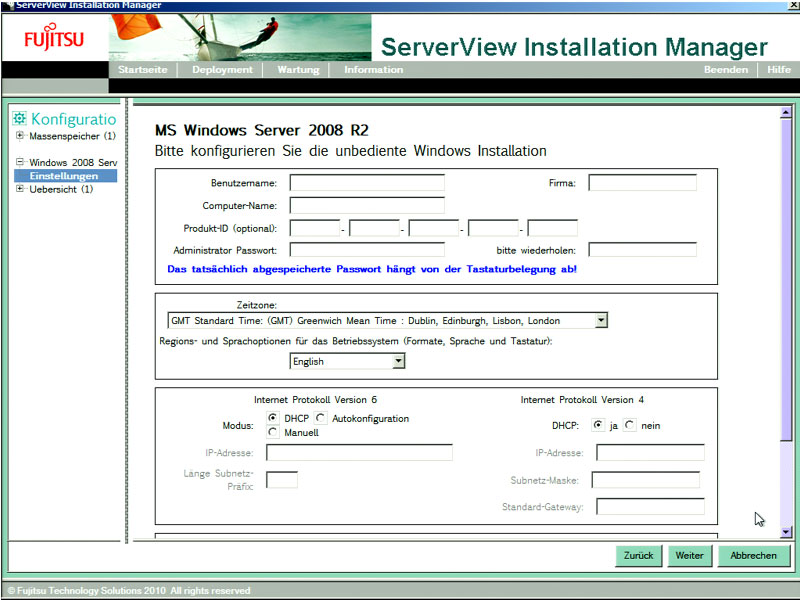Expand the Uebersicht tree node

pyautogui.click(x=20, y=189)
